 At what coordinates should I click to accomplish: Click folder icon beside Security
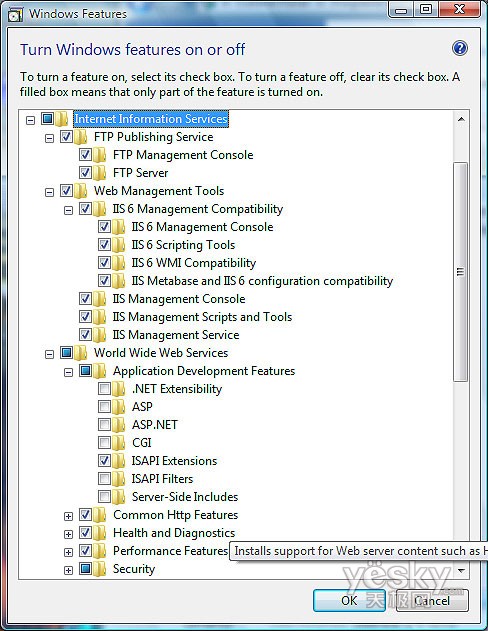pyautogui.click(x=100, y=569)
